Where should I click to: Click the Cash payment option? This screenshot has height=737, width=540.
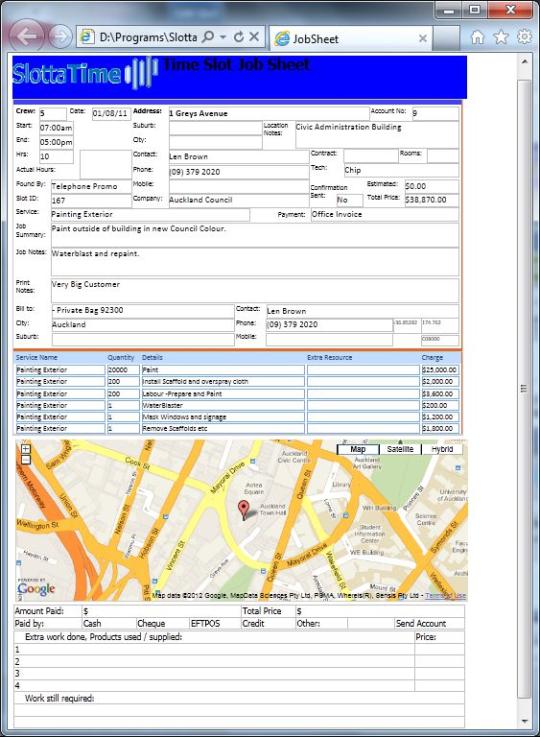coord(92,624)
